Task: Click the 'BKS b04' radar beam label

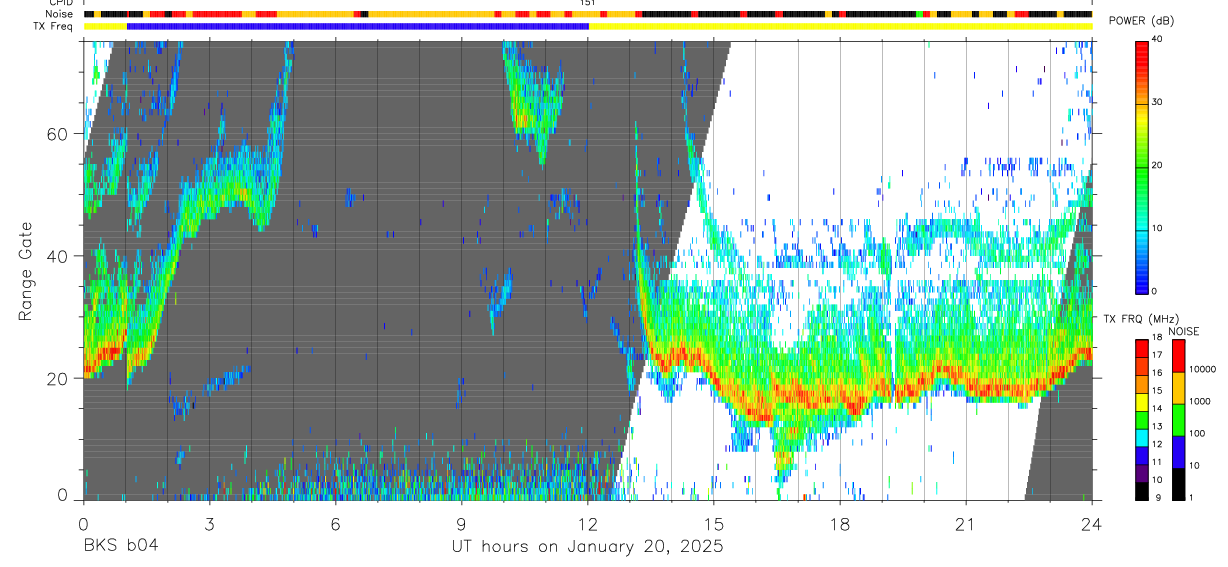Action: coord(120,547)
